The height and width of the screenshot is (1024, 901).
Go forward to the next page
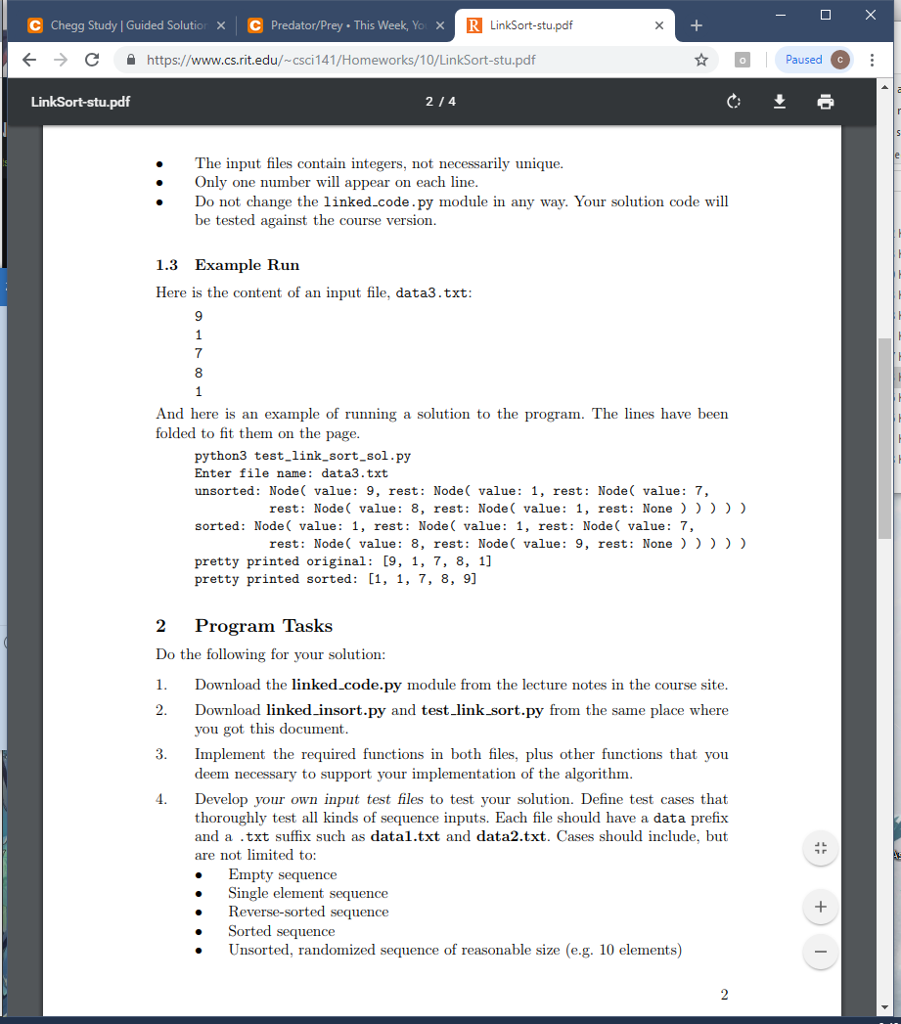[61, 60]
